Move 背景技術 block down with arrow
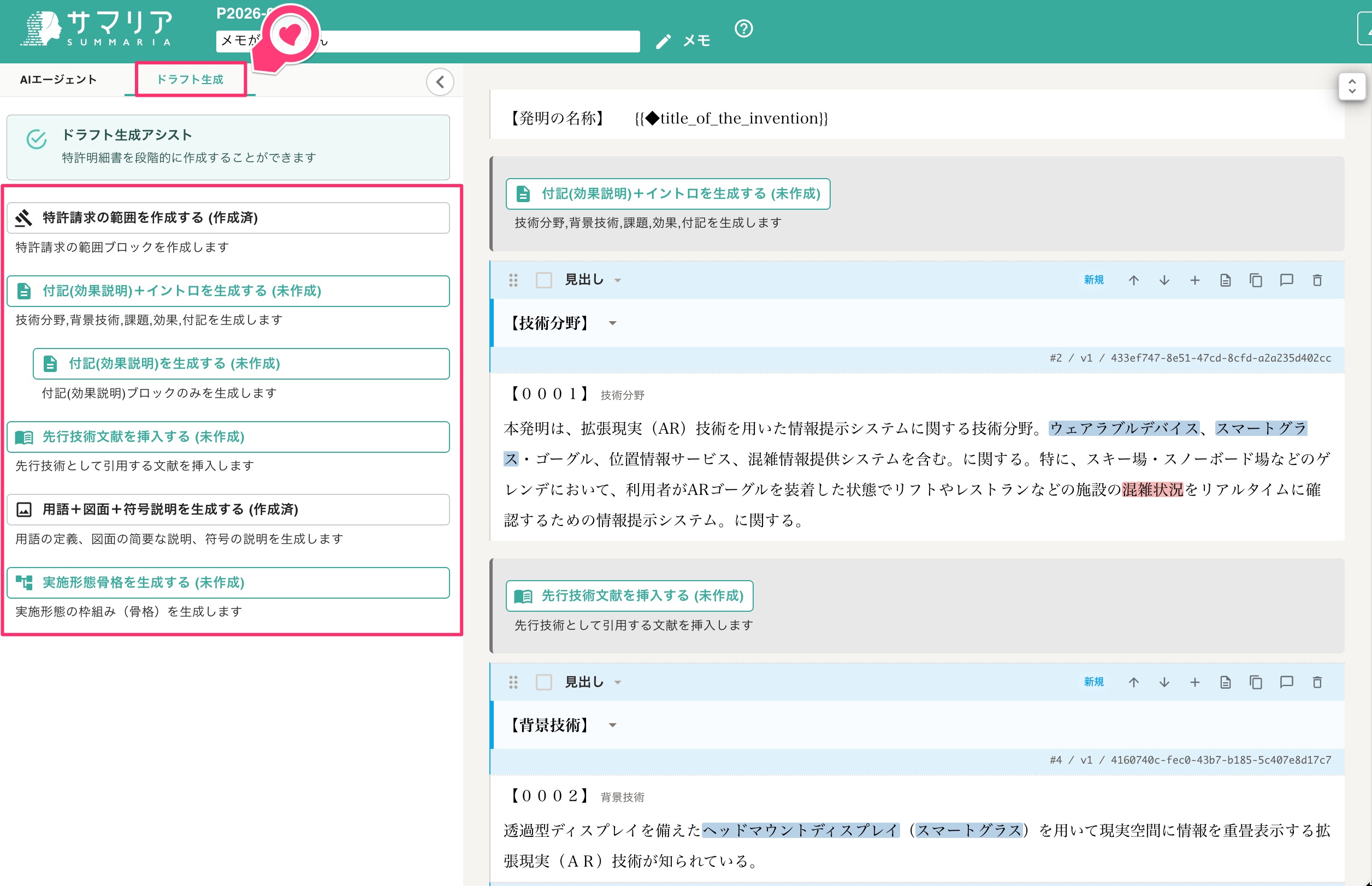The image size is (1372, 886). coord(1164,682)
